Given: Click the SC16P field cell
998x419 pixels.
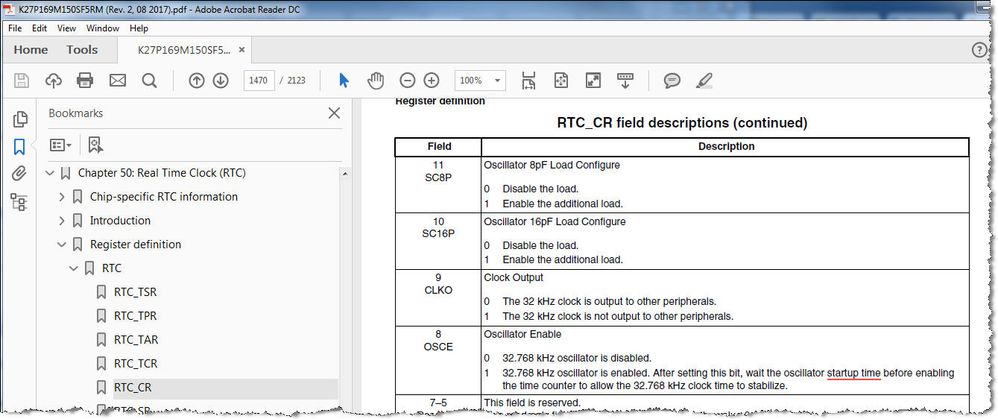Looking at the screenshot, I should (x=438, y=241).
